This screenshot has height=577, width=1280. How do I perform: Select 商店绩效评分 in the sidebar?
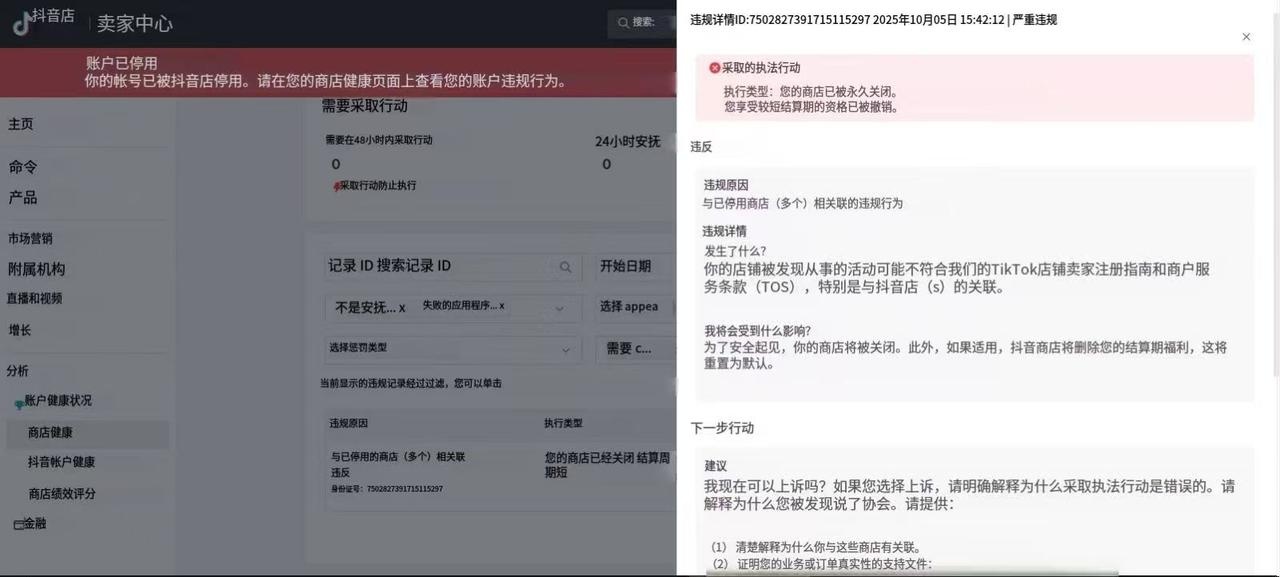[62, 494]
